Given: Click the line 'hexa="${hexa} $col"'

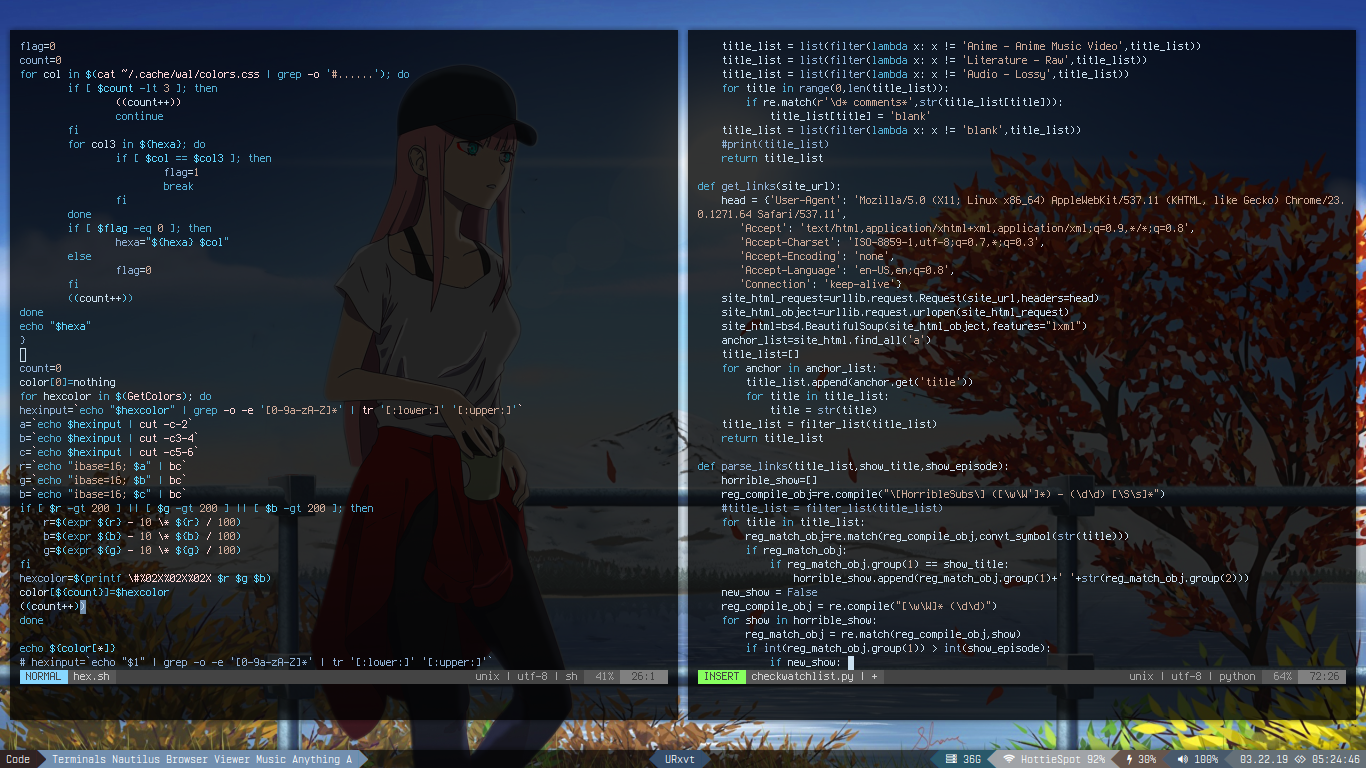Looking at the screenshot, I should click(x=173, y=242).
